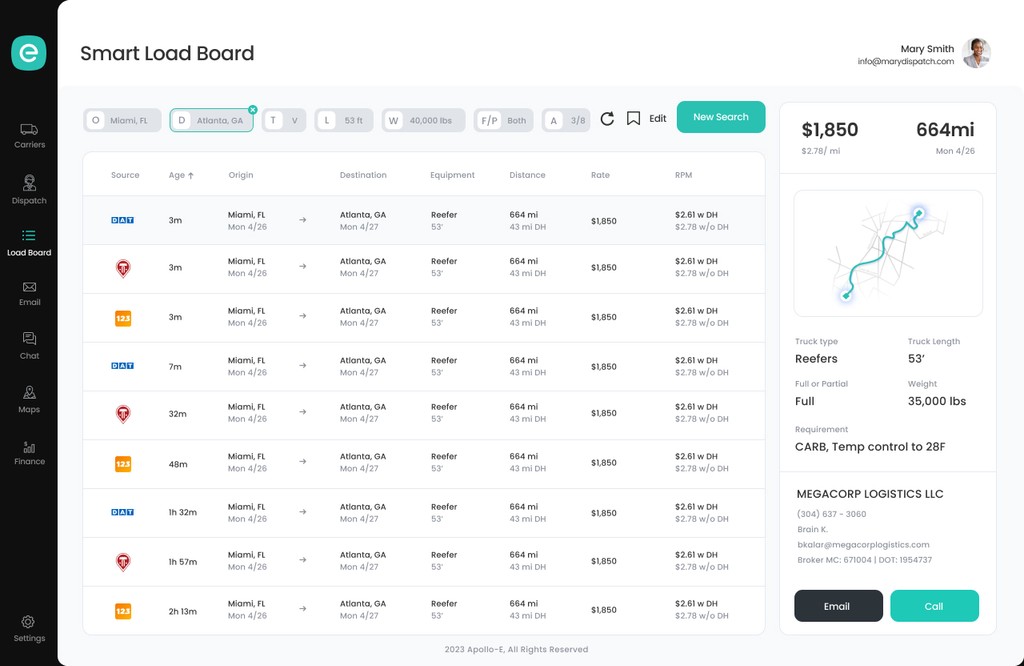
Task: Click the Call button for the broker
Action: tap(934, 605)
